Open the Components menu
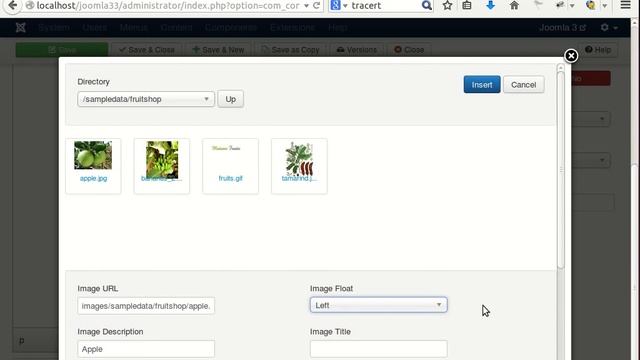The height and width of the screenshot is (360, 640). pos(231,27)
